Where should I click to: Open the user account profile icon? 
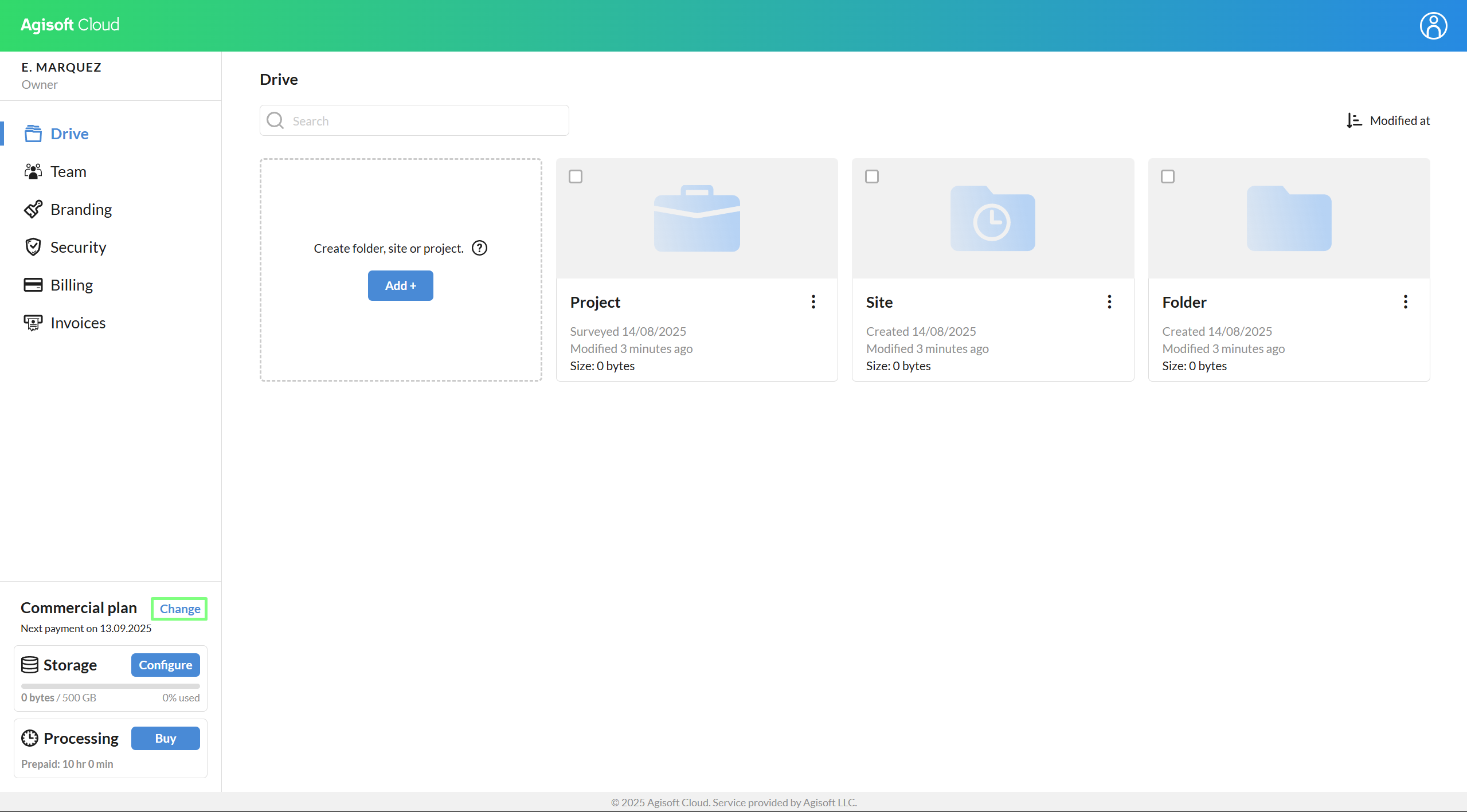pos(1433,26)
